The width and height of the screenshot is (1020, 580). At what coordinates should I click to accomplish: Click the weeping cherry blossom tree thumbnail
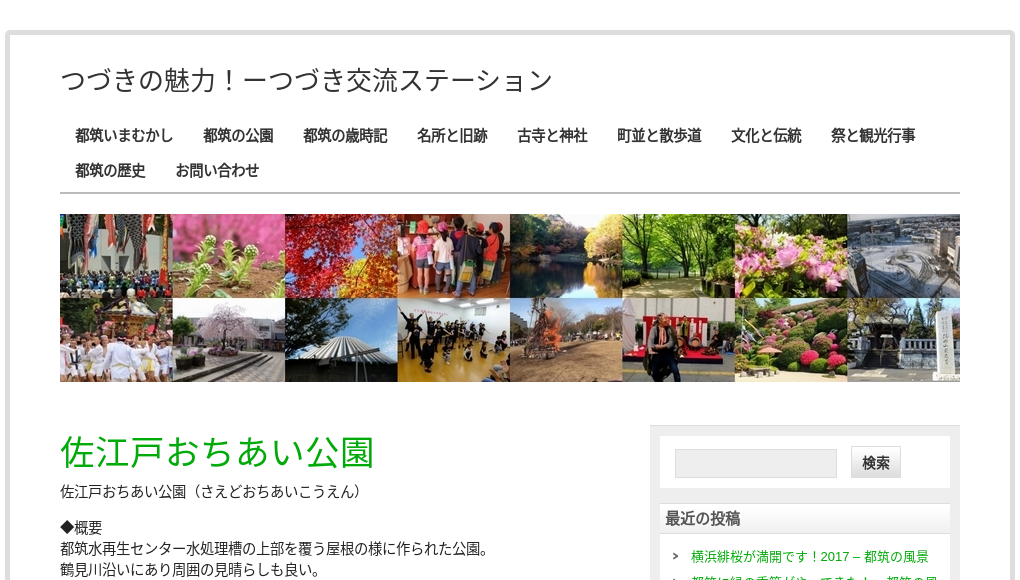point(228,339)
